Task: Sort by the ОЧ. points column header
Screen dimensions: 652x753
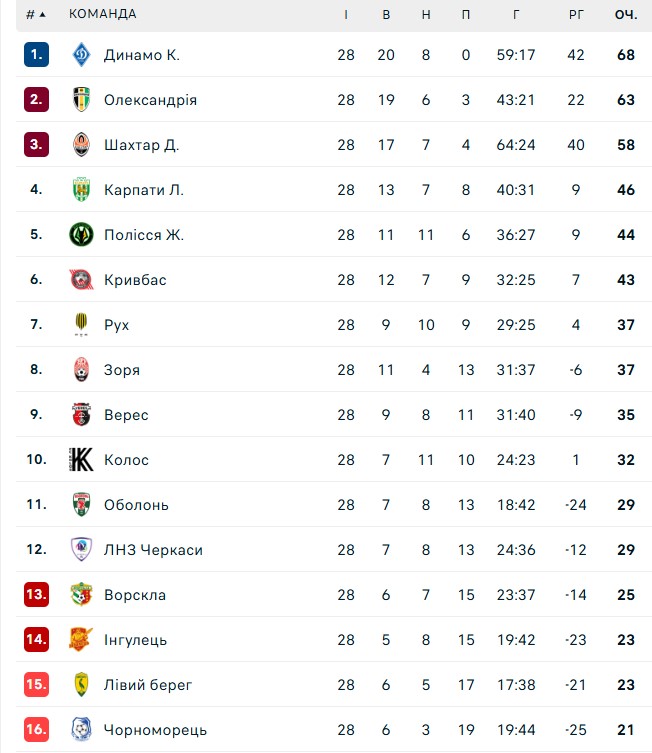Action: pyautogui.click(x=626, y=15)
